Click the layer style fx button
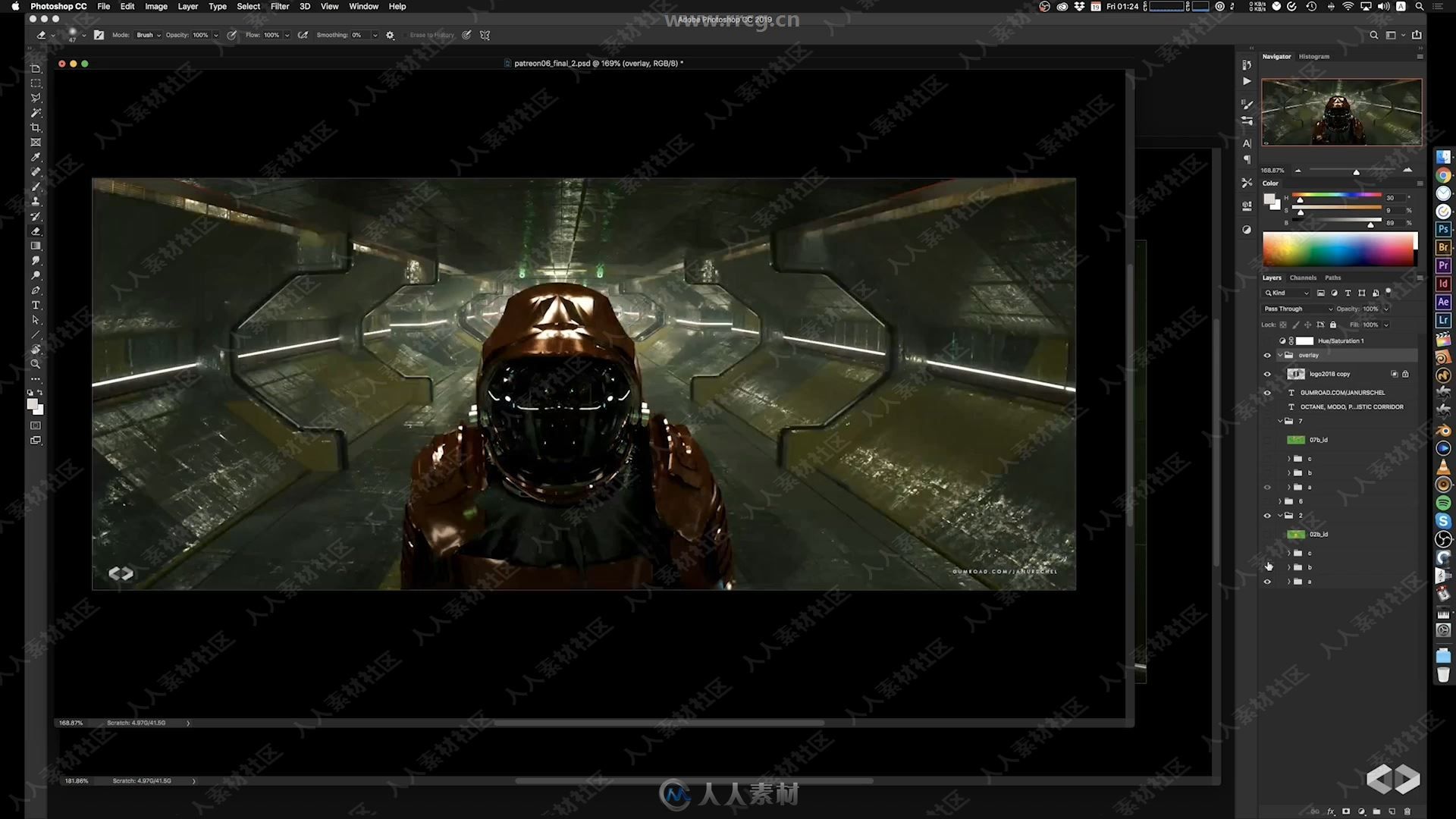The height and width of the screenshot is (819, 1456). tap(1331, 811)
